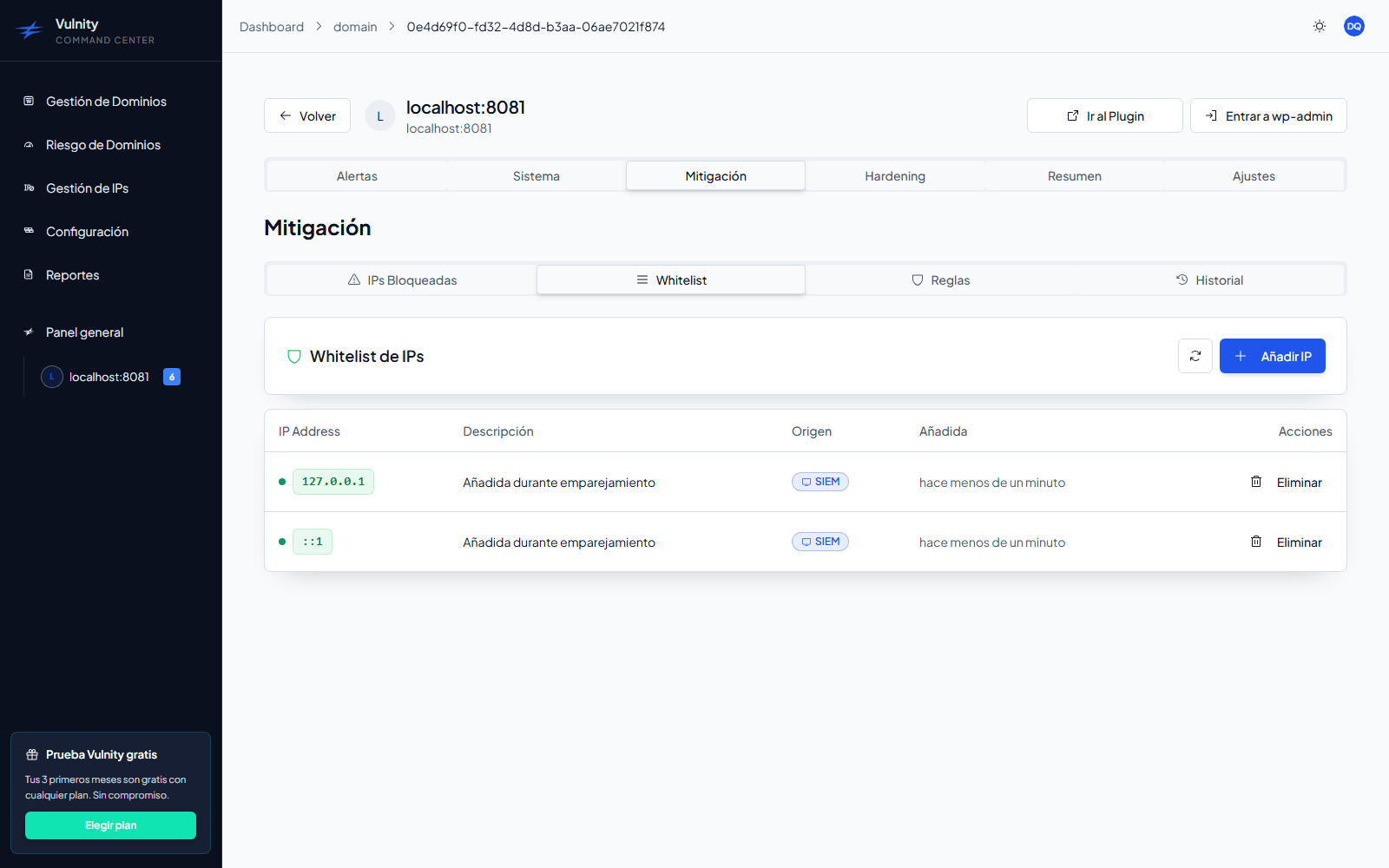Click the green status dot for 127.0.0.1
This screenshot has height=868, width=1389.
pos(282,482)
